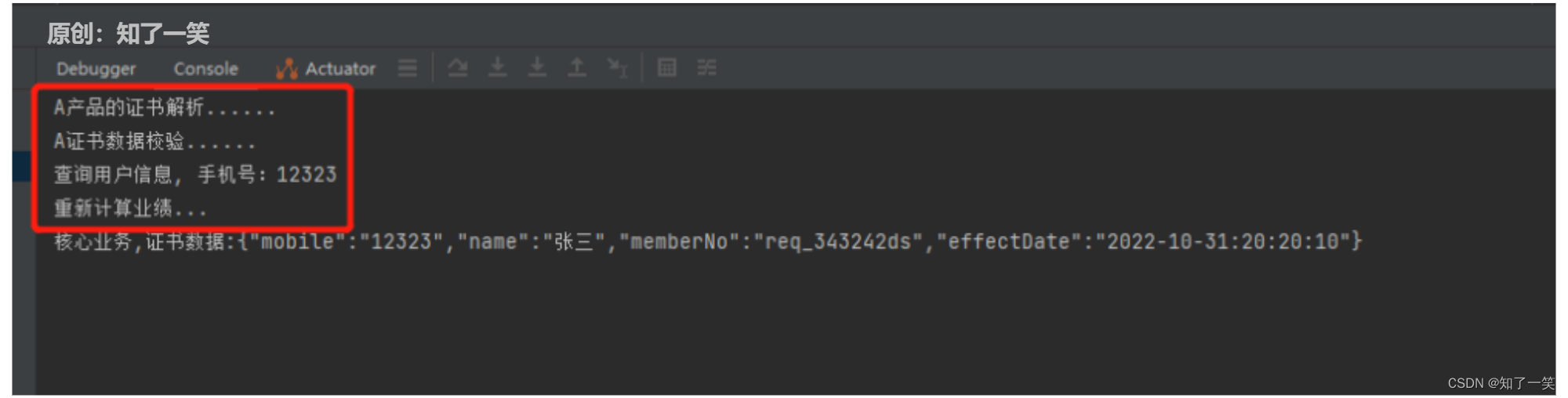Click the Run to Cursor icon

pos(618,68)
